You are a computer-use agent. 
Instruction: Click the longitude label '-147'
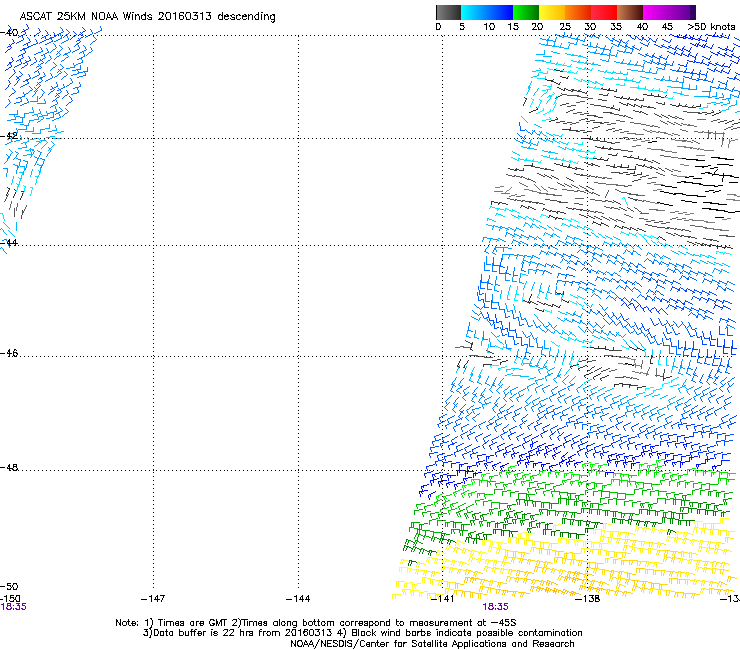153,599
